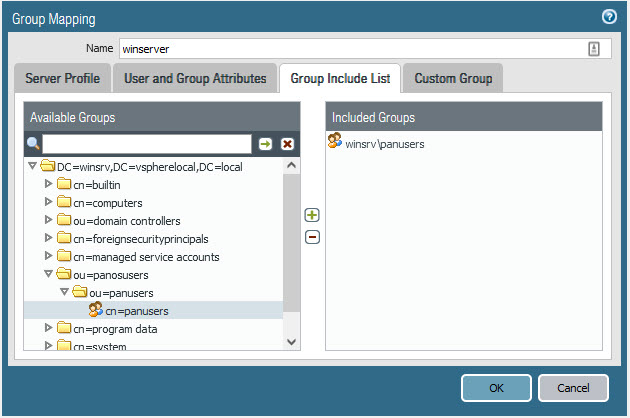Click the winsrv\panusers group icon in Included Groups
630x418 pixels.
point(335,143)
